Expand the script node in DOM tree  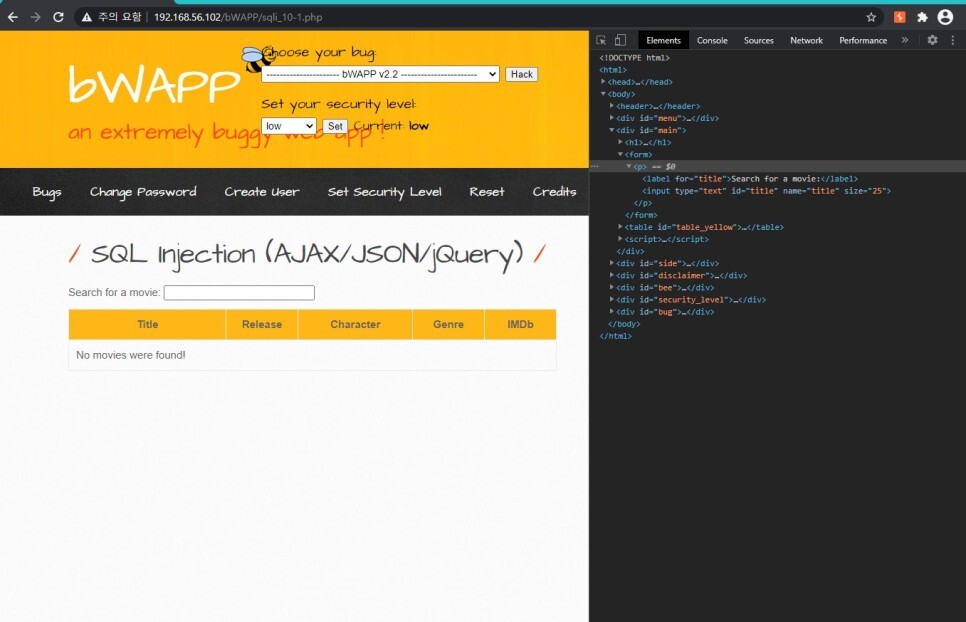pyautogui.click(x=620, y=239)
